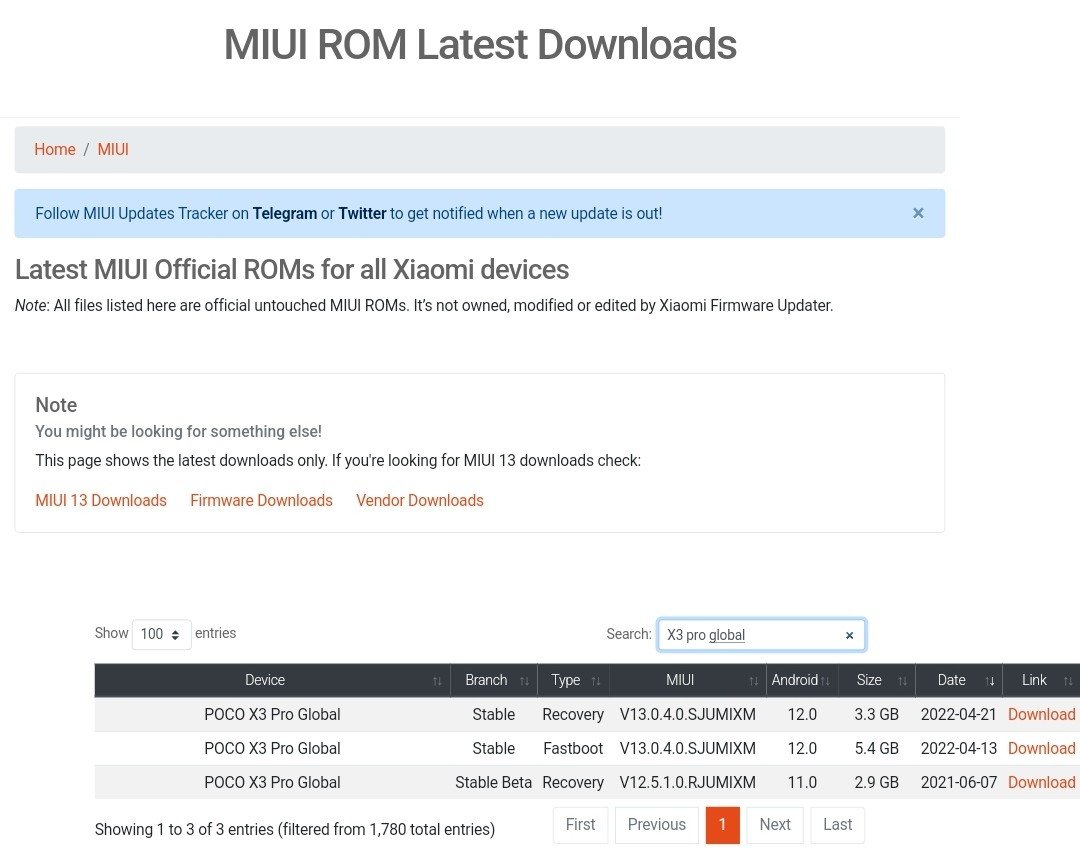Select the 2021-06-07 date cell
Image resolution: width=1080 pixels, height=853 pixels.
pyautogui.click(x=959, y=783)
